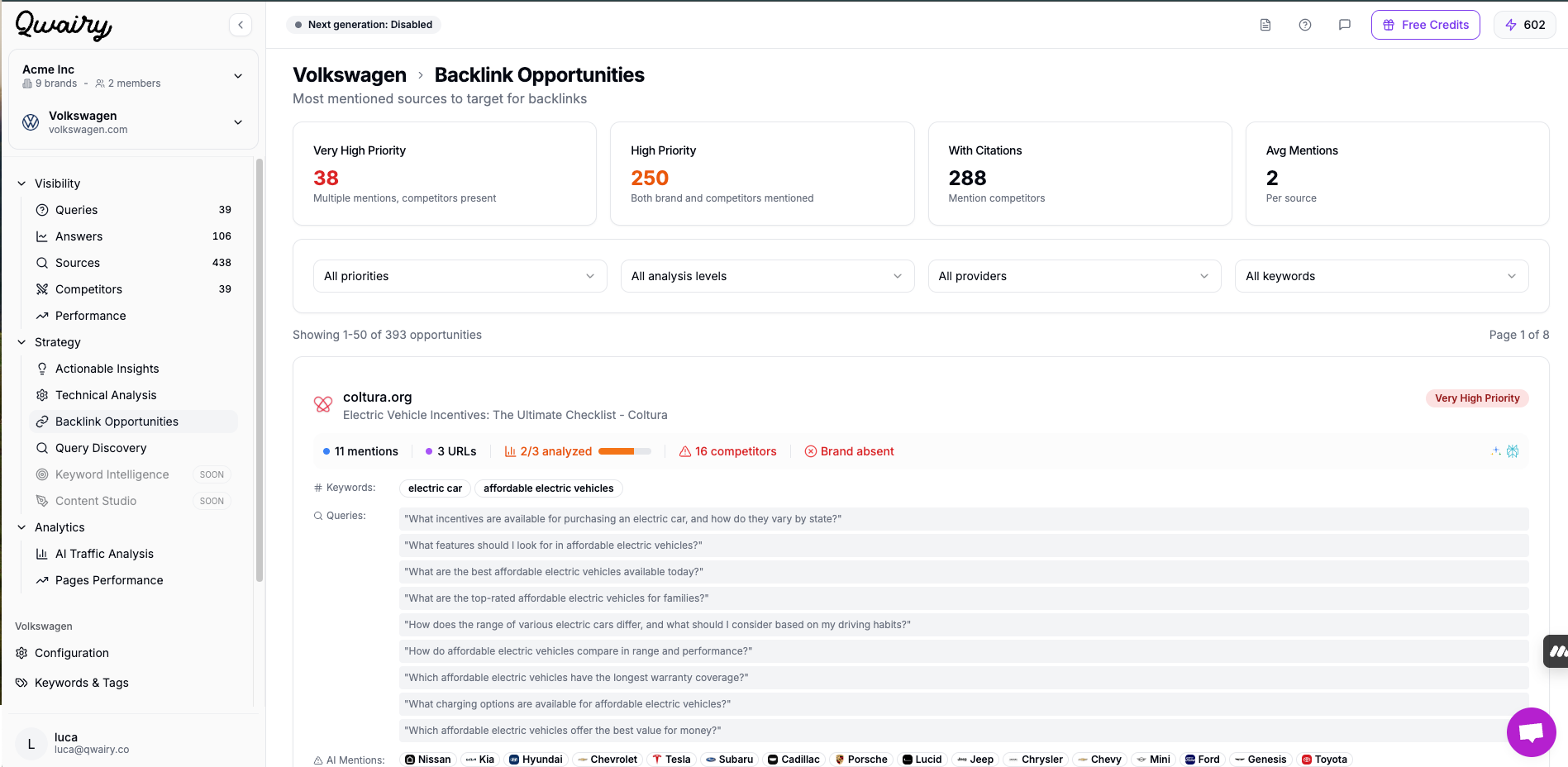Click the Technical Analysis gear icon
The height and width of the screenshot is (767, 1568).
click(x=42, y=395)
